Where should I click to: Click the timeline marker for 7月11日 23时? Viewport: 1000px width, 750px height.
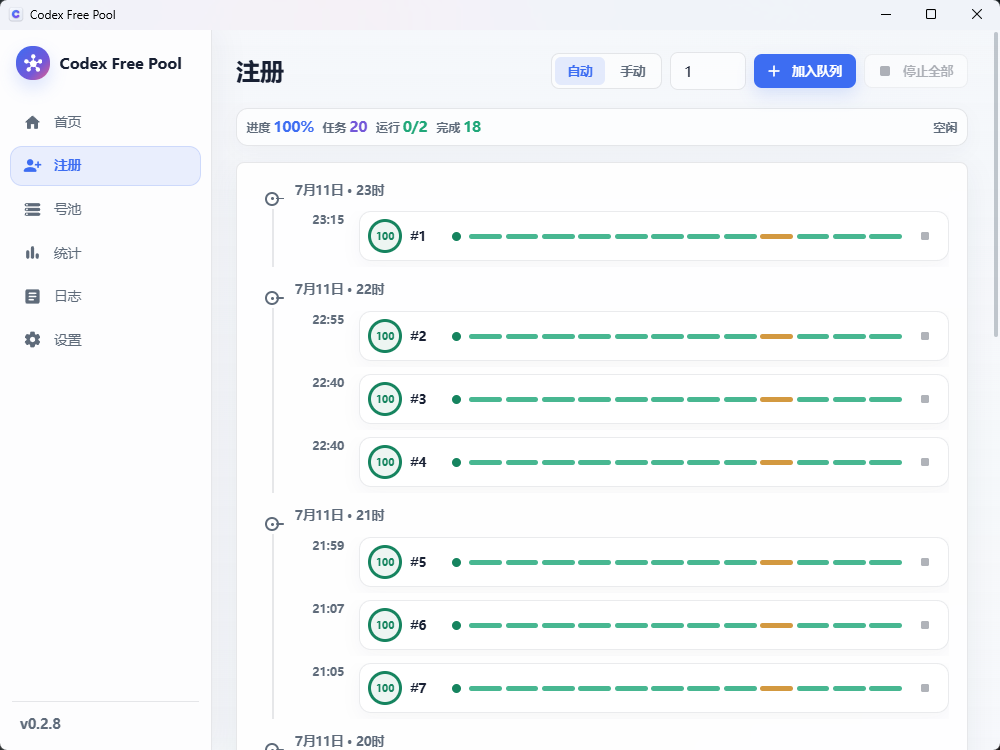(274, 199)
